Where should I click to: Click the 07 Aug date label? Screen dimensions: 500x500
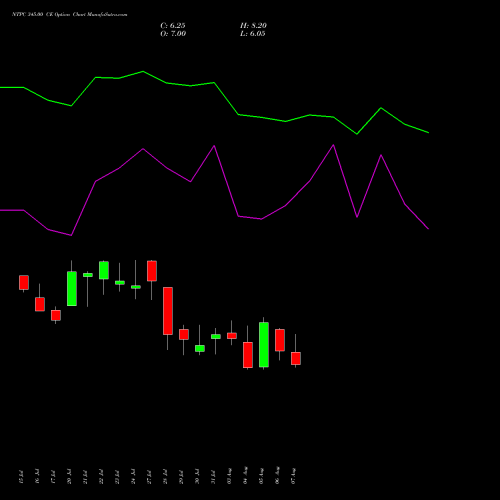point(294,476)
